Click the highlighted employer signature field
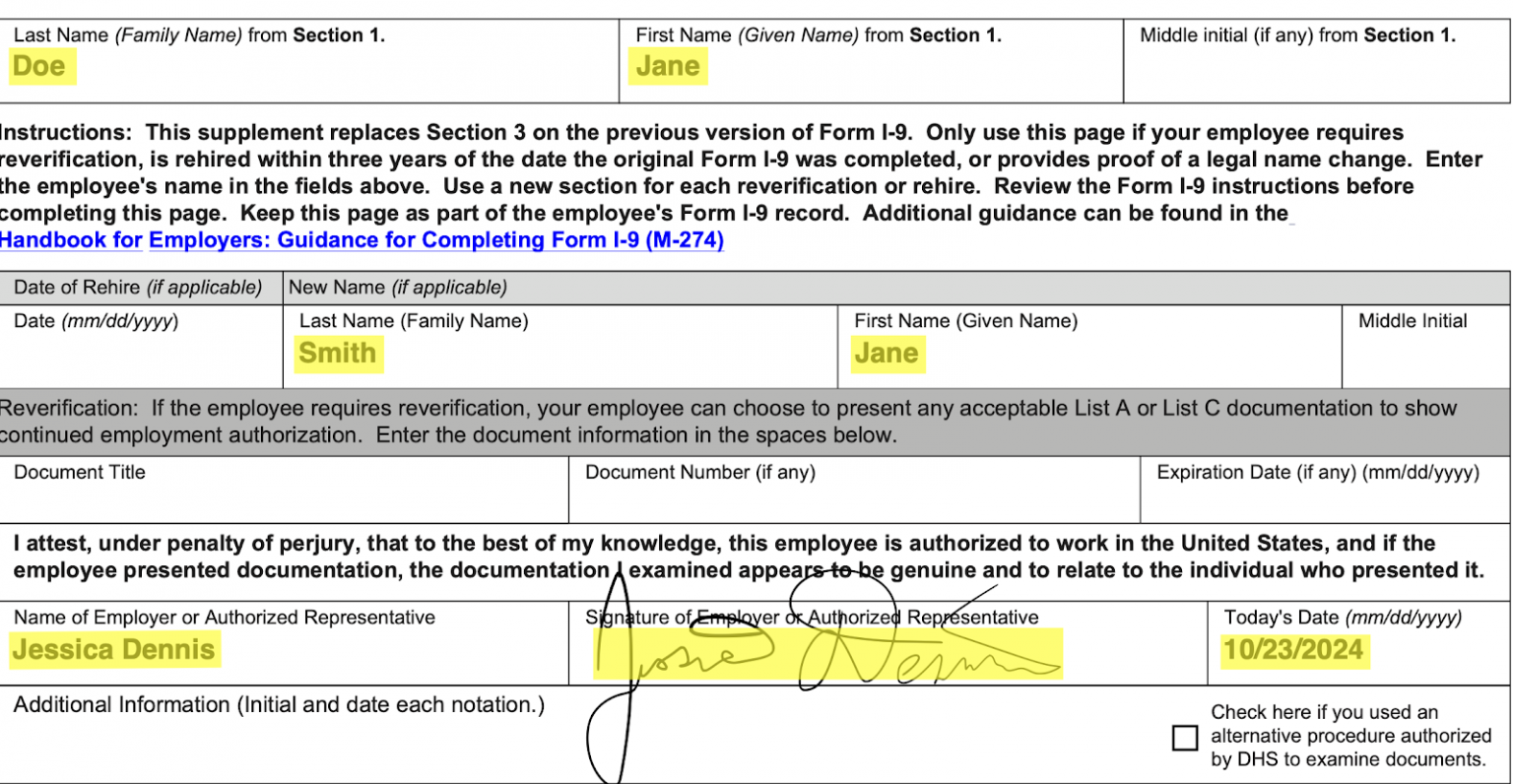 coord(827,653)
